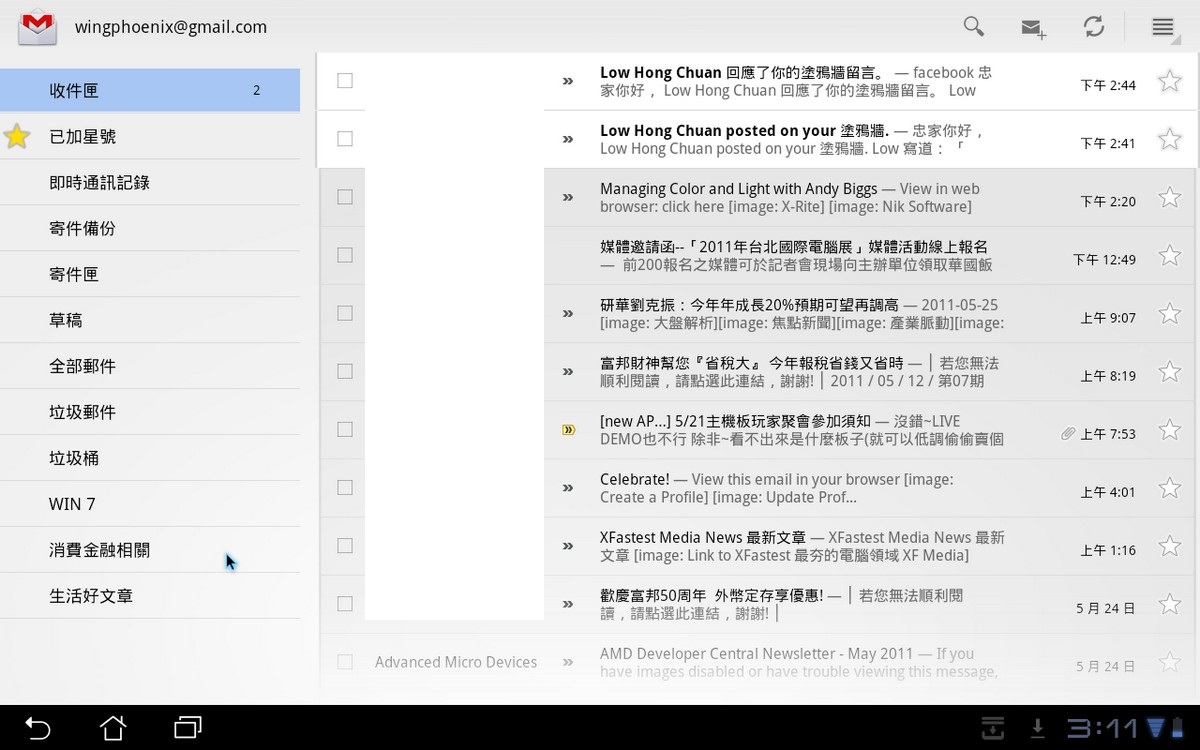Open the mail search icon
1200x750 pixels.
(x=974, y=27)
